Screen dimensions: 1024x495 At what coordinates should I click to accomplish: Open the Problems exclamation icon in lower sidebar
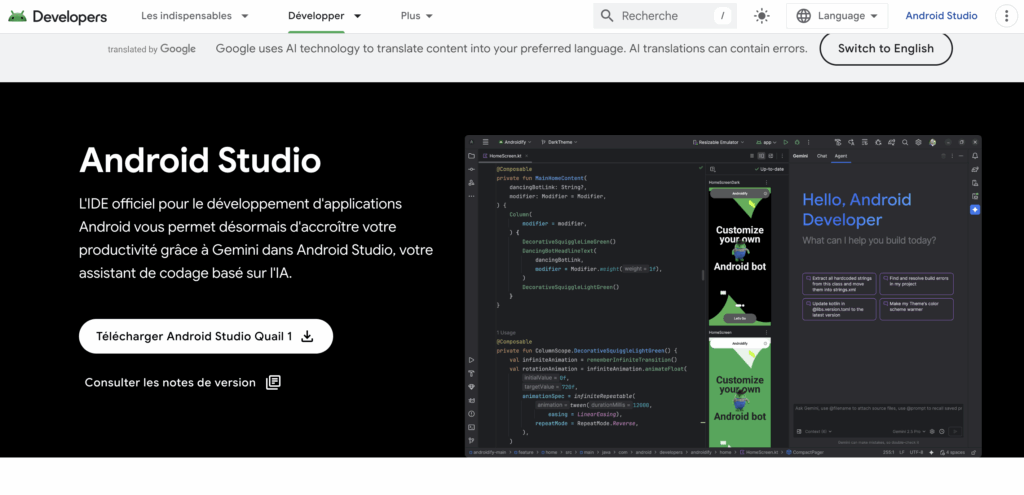[471, 413]
